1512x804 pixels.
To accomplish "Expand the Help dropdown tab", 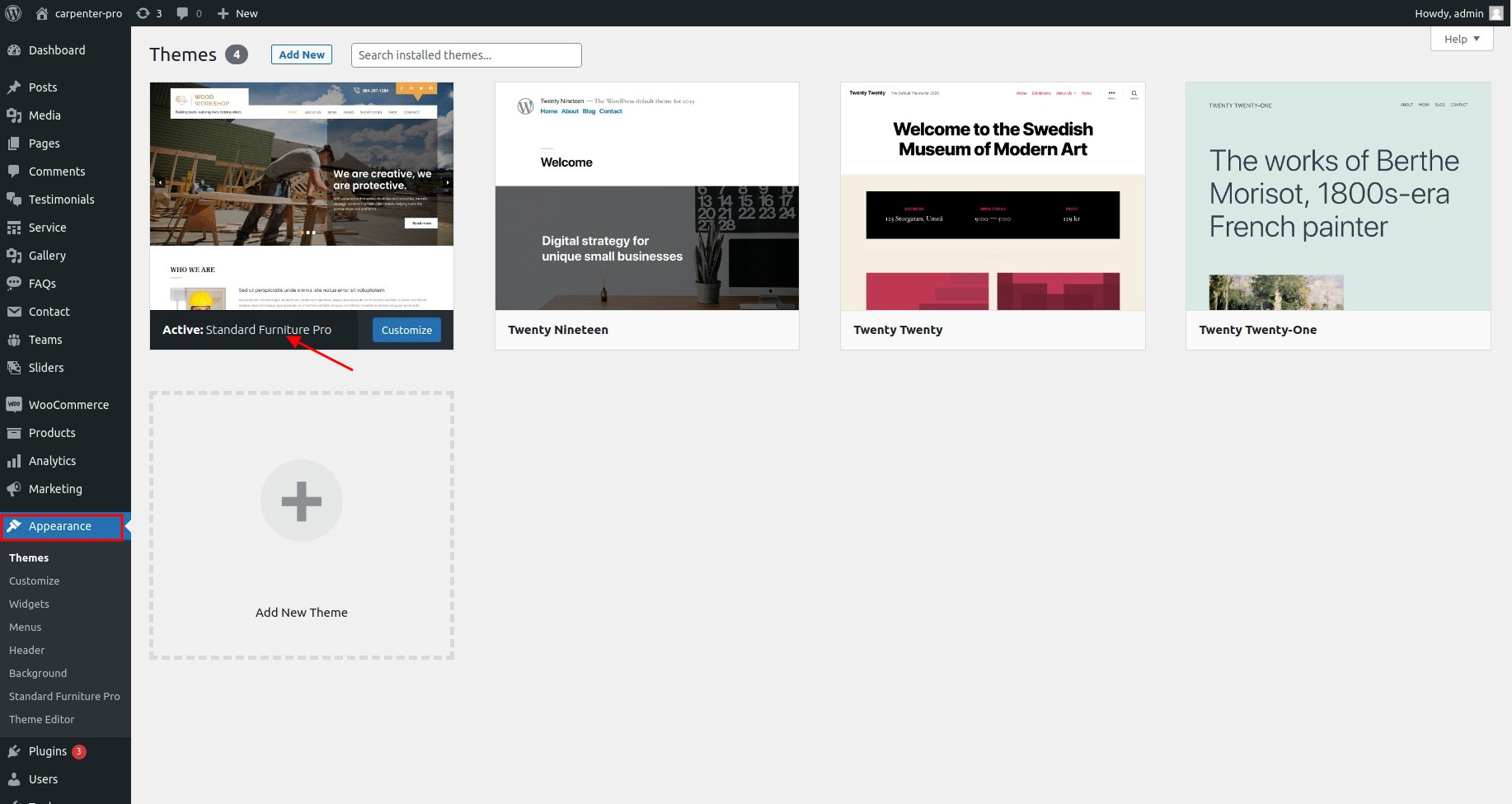I will pos(1462,39).
